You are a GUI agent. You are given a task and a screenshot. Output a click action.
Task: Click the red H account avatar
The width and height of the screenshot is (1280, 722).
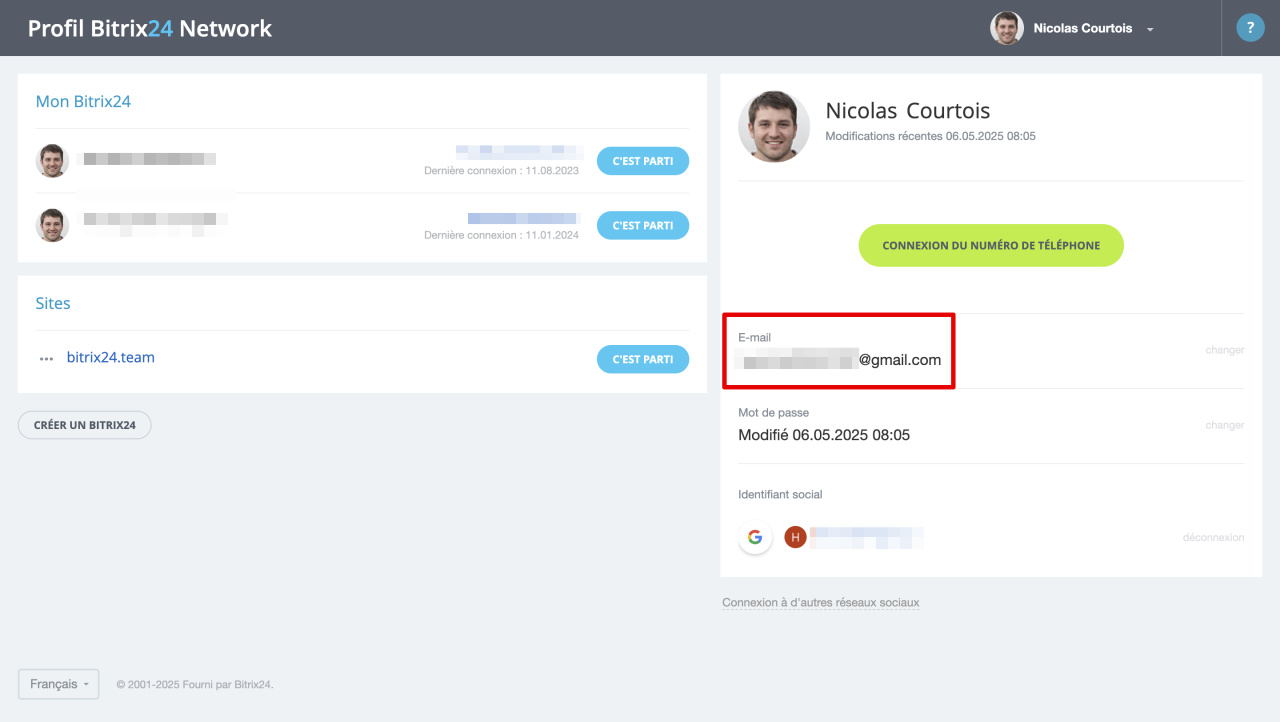795,537
